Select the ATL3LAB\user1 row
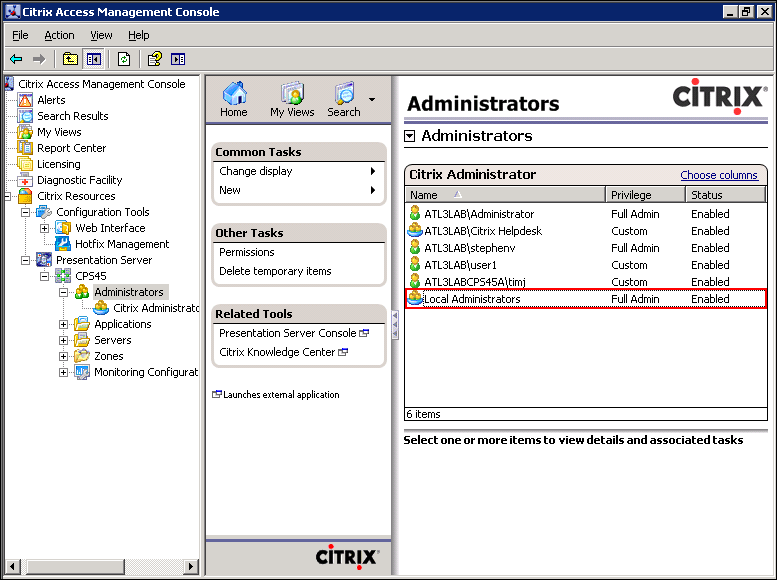Image resolution: width=777 pixels, height=580 pixels. click(x=586, y=265)
